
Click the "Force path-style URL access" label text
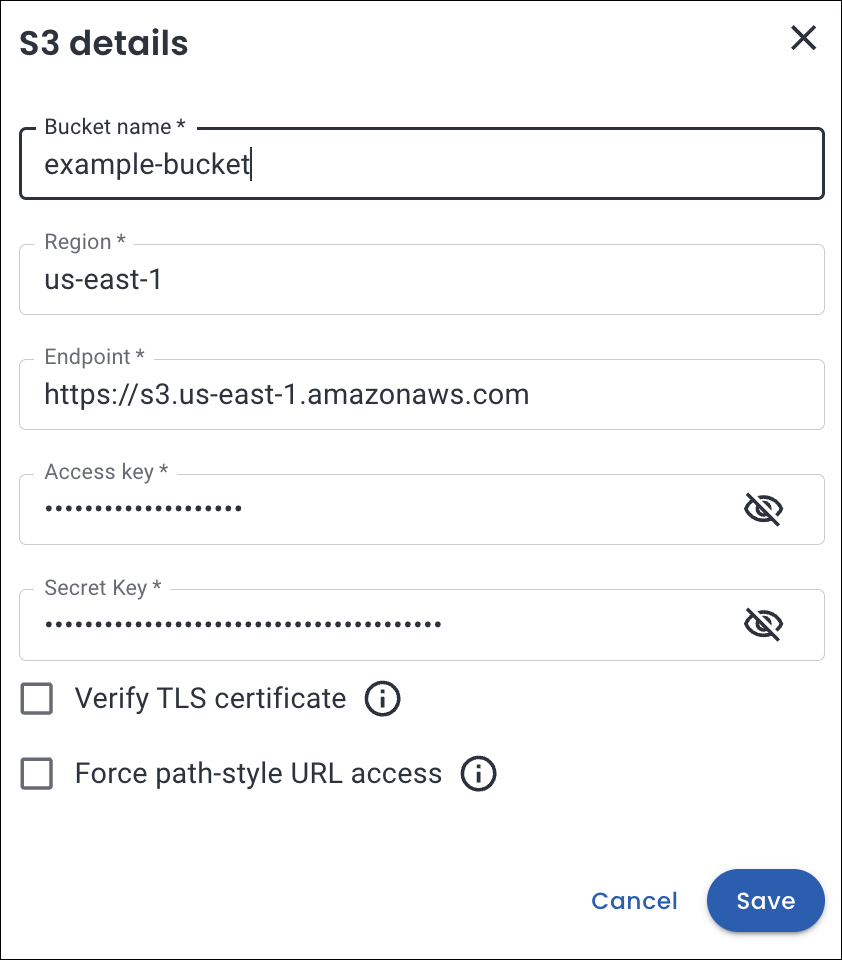[258, 774]
